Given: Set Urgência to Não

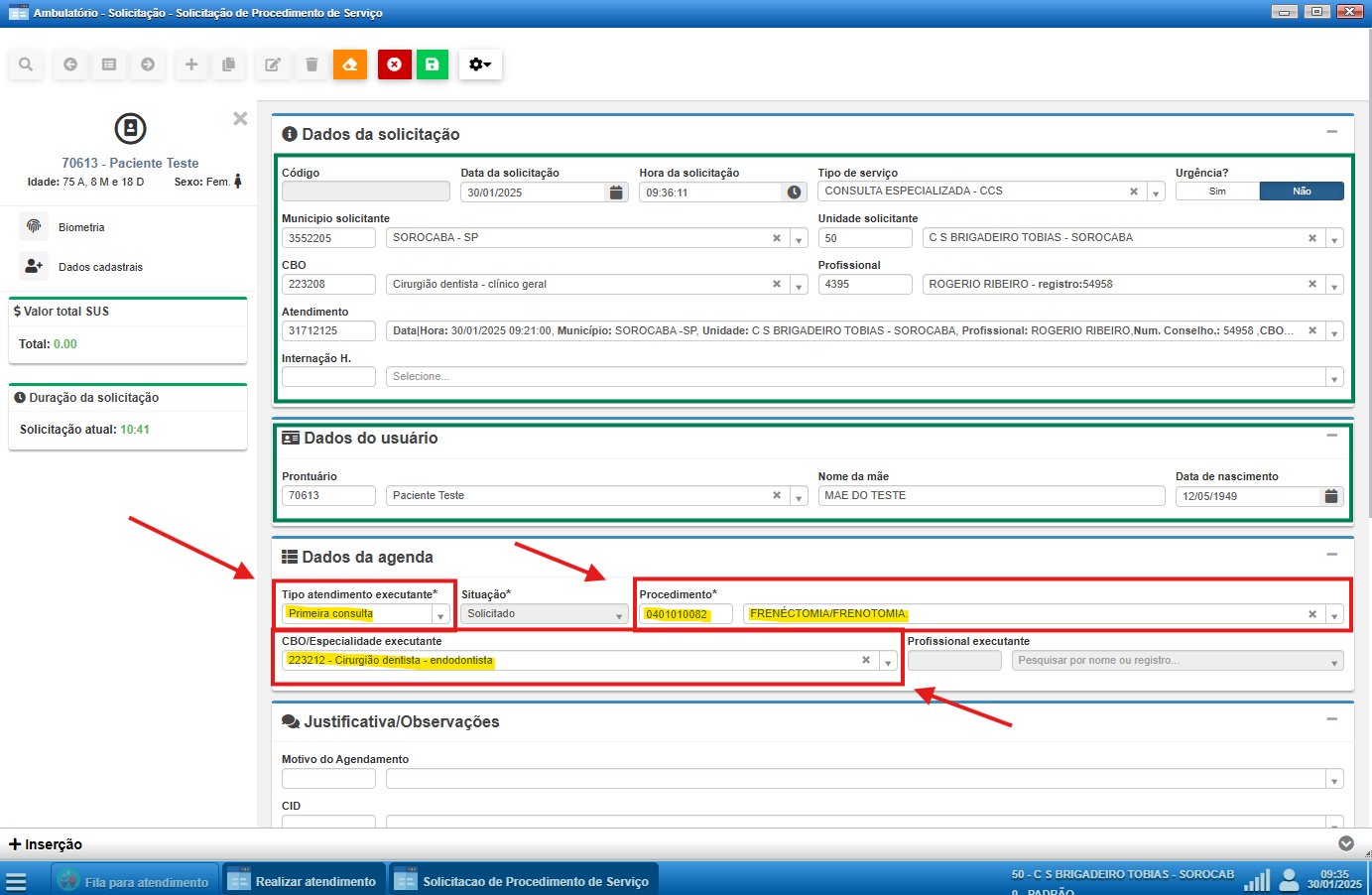Looking at the screenshot, I should tap(1302, 192).
